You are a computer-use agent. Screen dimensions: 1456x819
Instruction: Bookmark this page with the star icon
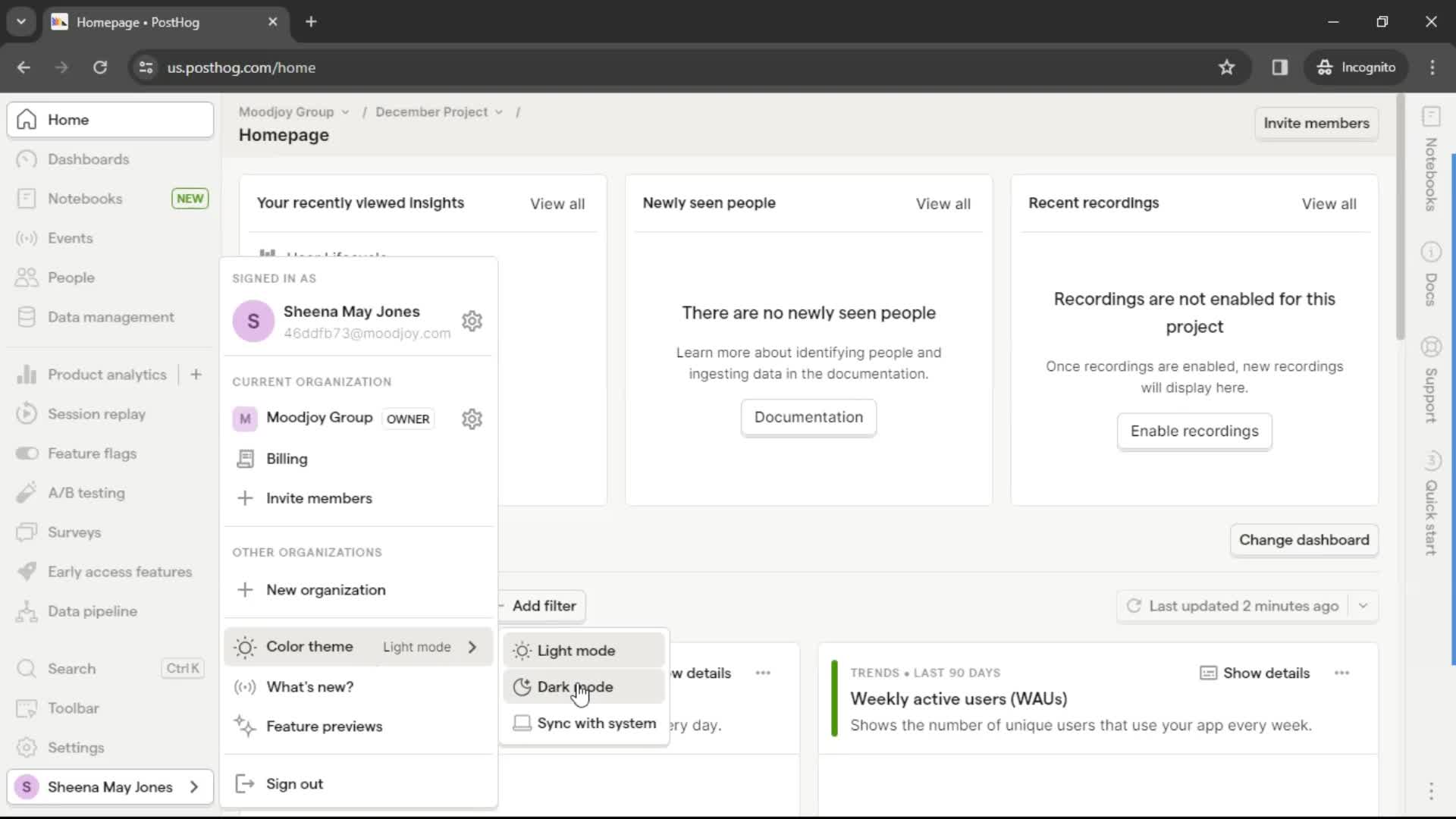coord(1226,67)
